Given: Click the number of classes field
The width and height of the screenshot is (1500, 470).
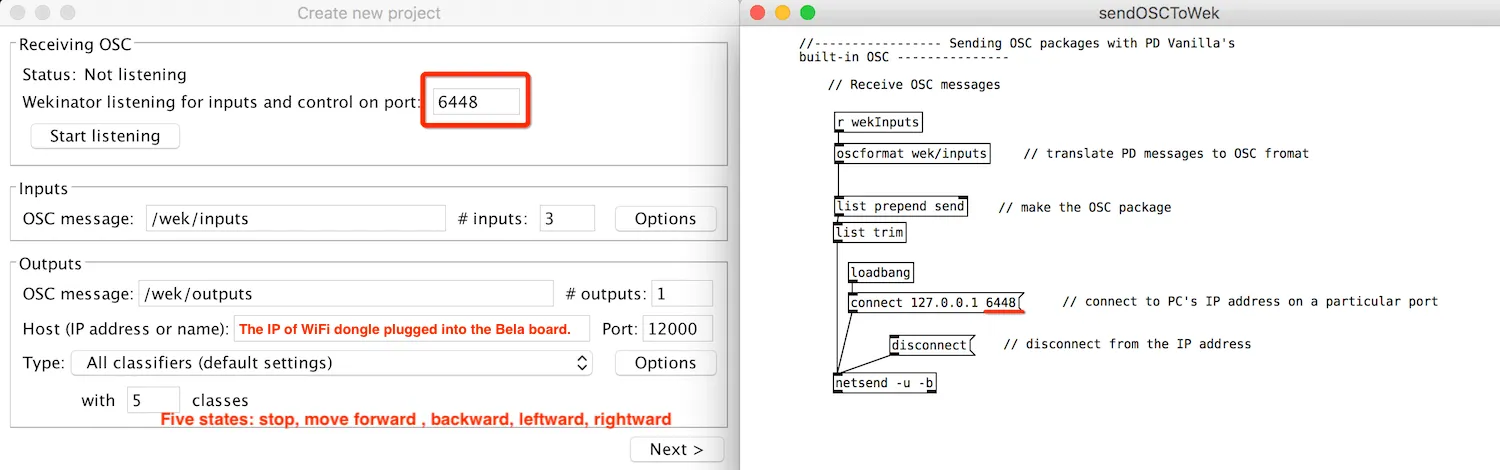Looking at the screenshot, I should tap(153, 400).
